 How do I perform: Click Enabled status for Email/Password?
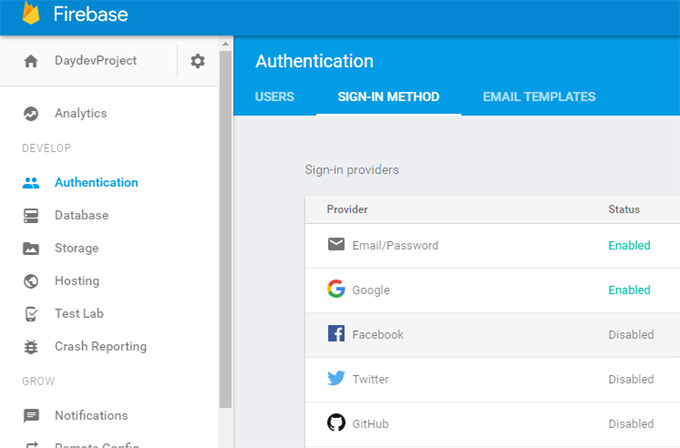pos(629,245)
